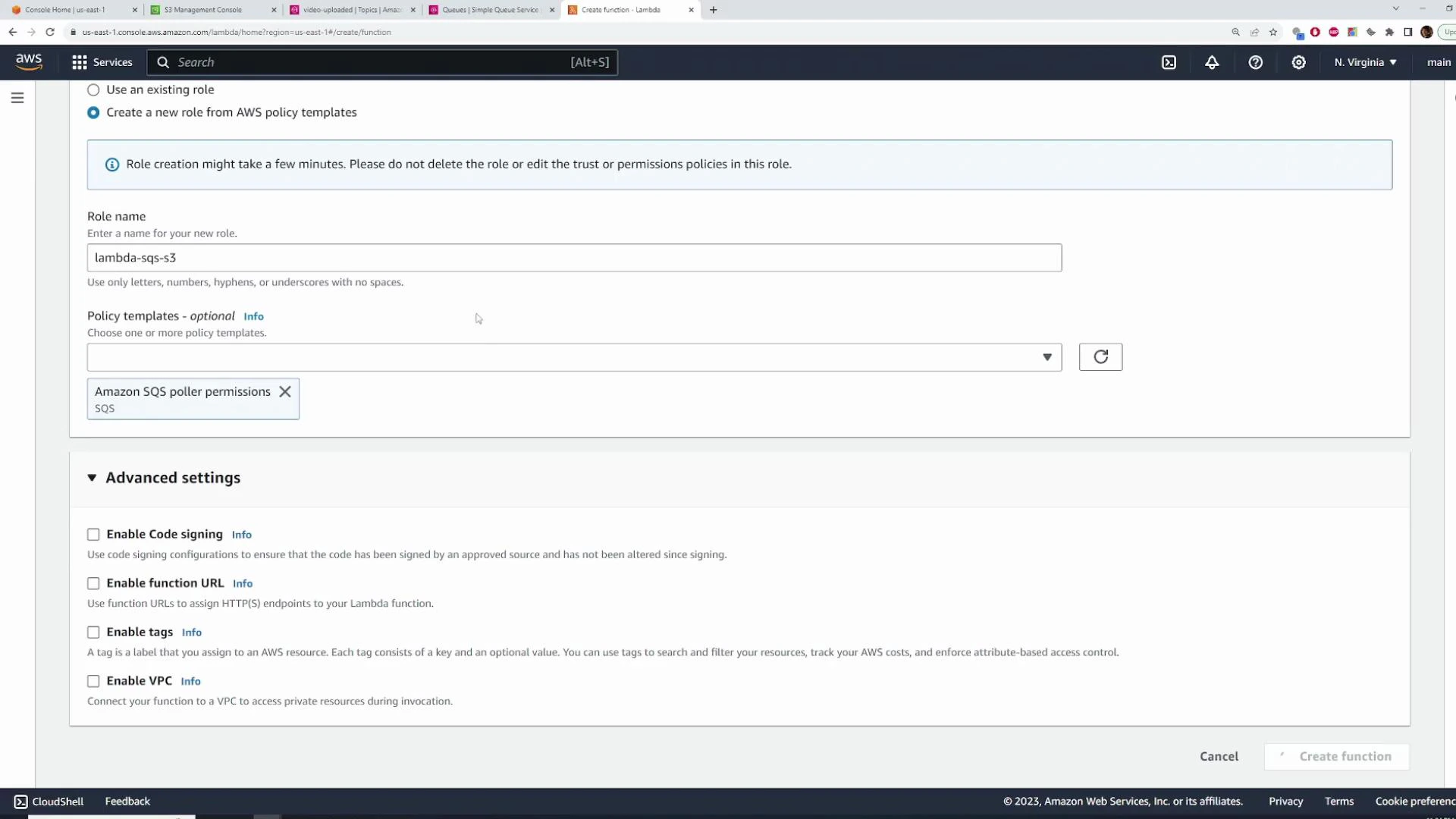Viewport: 1456px width, 819px height.
Task: Enable the function URL checkbox
Action: (x=93, y=582)
